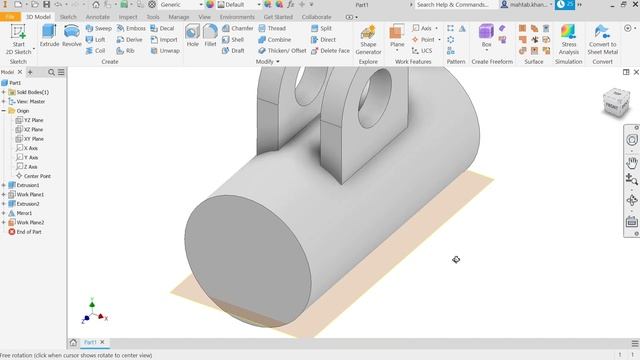Select the Pan hand tool in navigation bar
The width and height of the screenshot is (640, 360).
632,162
